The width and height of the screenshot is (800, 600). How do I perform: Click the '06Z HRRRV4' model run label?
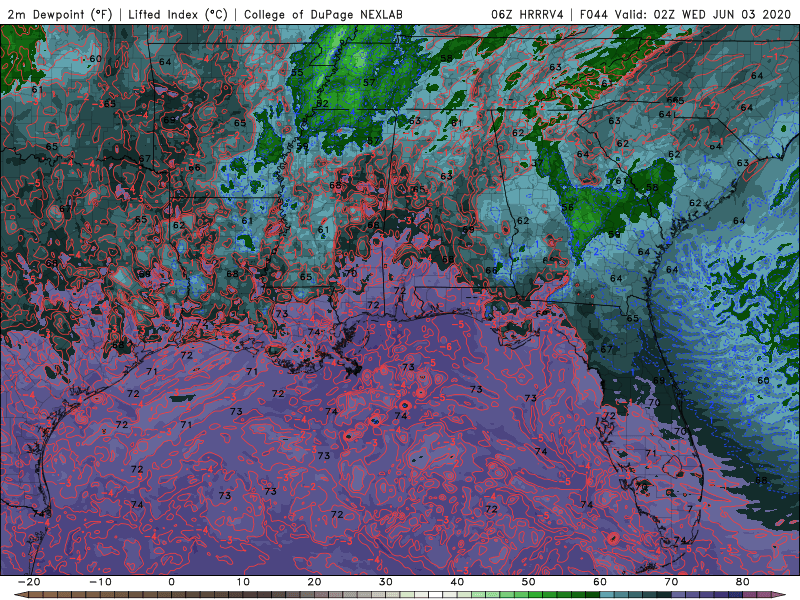tap(527, 14)
